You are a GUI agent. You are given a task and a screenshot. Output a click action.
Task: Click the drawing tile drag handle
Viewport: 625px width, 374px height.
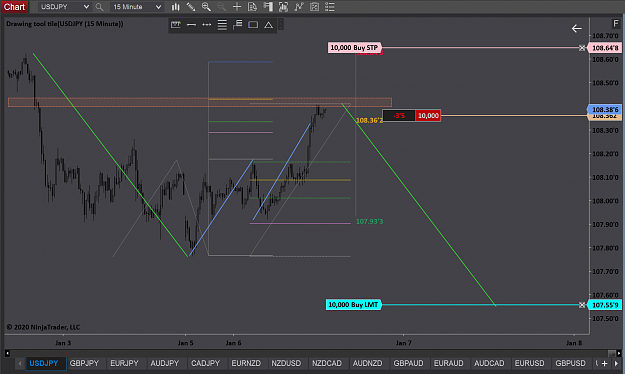coord(281,25)
